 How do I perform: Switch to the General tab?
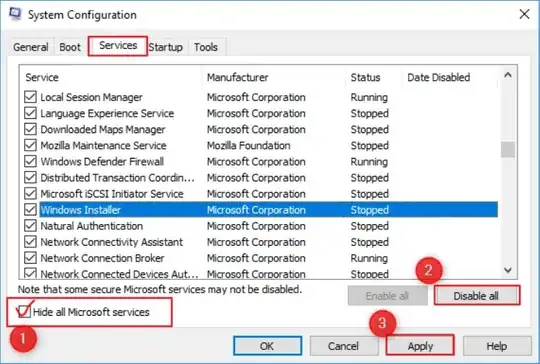31,47
